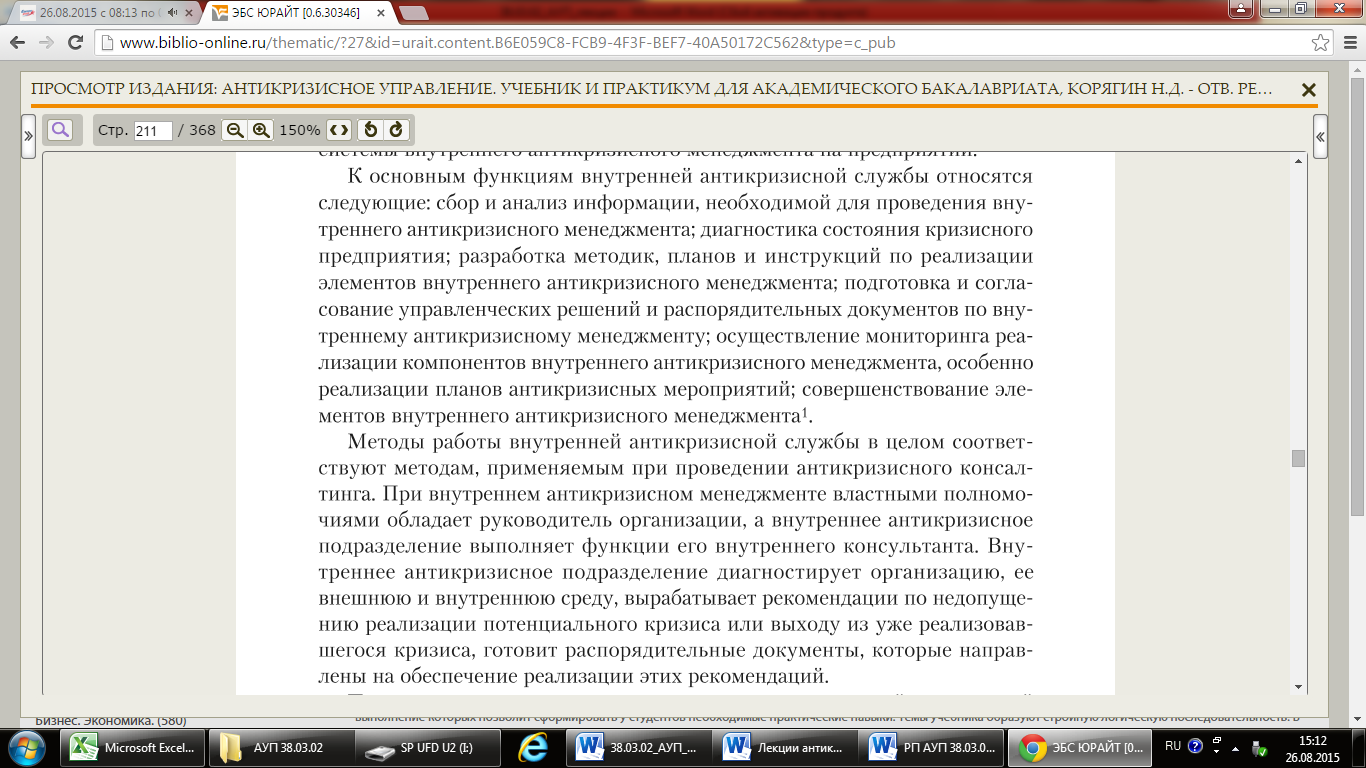Edit the page number field
Screen dimensions: 1366x768
pos(153,131)
